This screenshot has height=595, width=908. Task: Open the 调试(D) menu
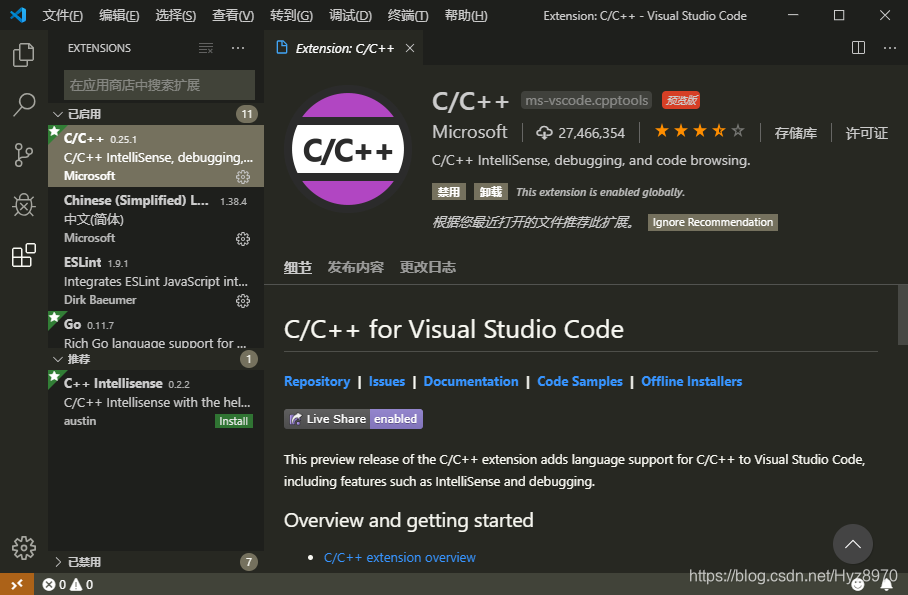pyautogui.click(x=350, y=16)
